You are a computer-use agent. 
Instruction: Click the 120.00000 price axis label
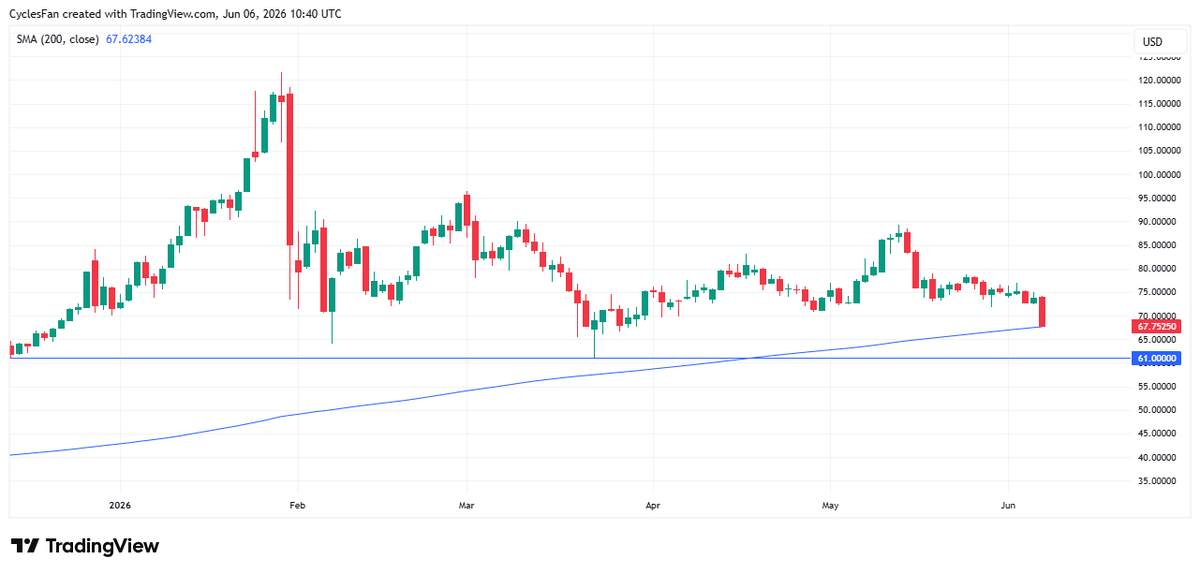pos(1158,80)
